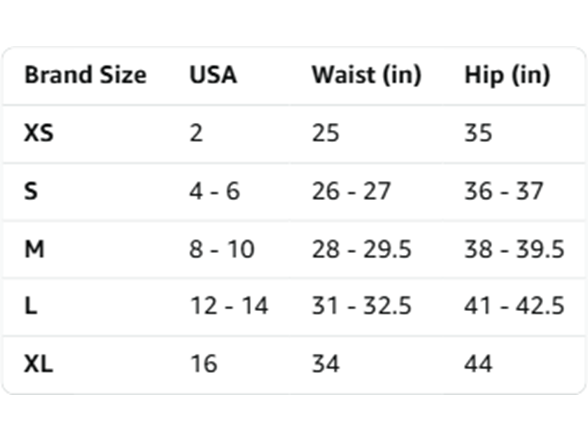Click the M brand size cell

[x=34, y=249]
